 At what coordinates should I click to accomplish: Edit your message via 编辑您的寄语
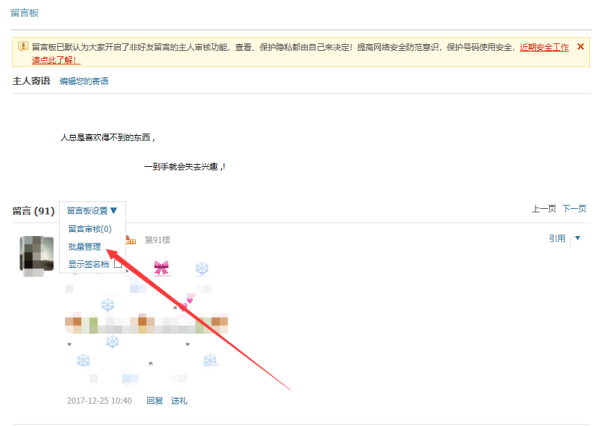84,81
